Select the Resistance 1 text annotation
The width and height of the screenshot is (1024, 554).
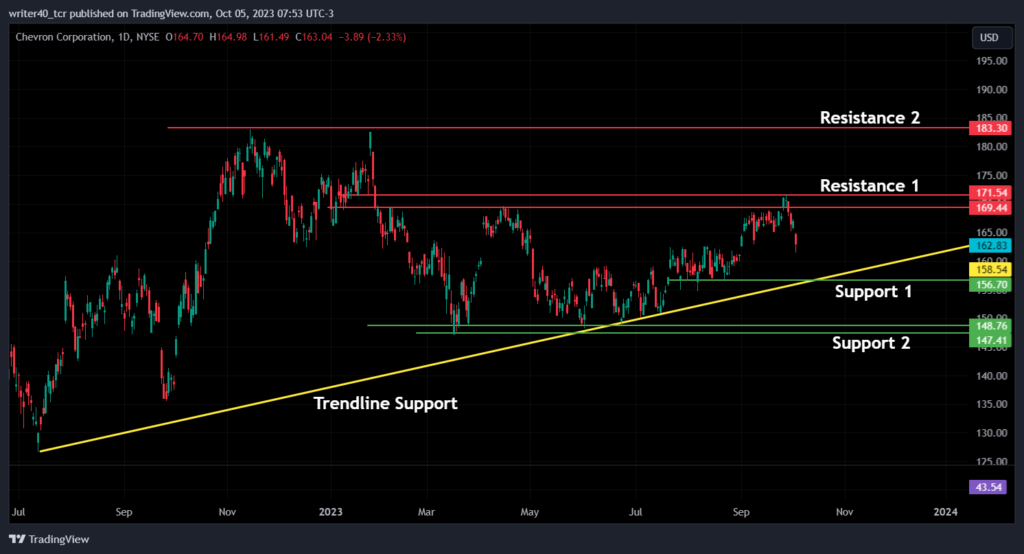[x=869, y=186]
